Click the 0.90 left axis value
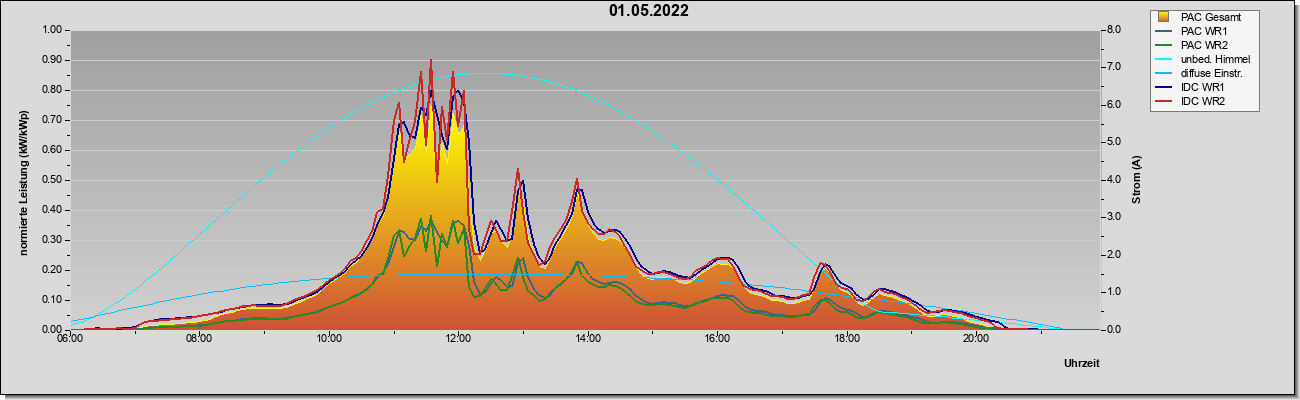1300x400 pixels. pyautogui.click(x=52, y=60)
